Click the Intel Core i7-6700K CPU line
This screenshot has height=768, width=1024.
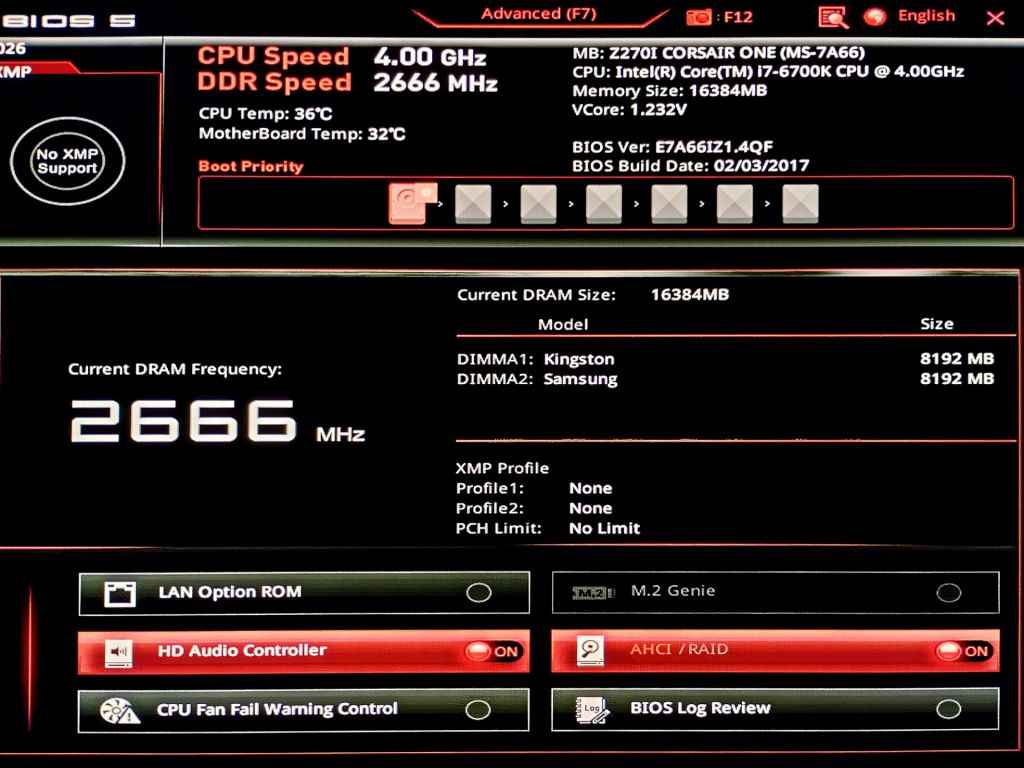pyautogui.click(x=768, y=72)
